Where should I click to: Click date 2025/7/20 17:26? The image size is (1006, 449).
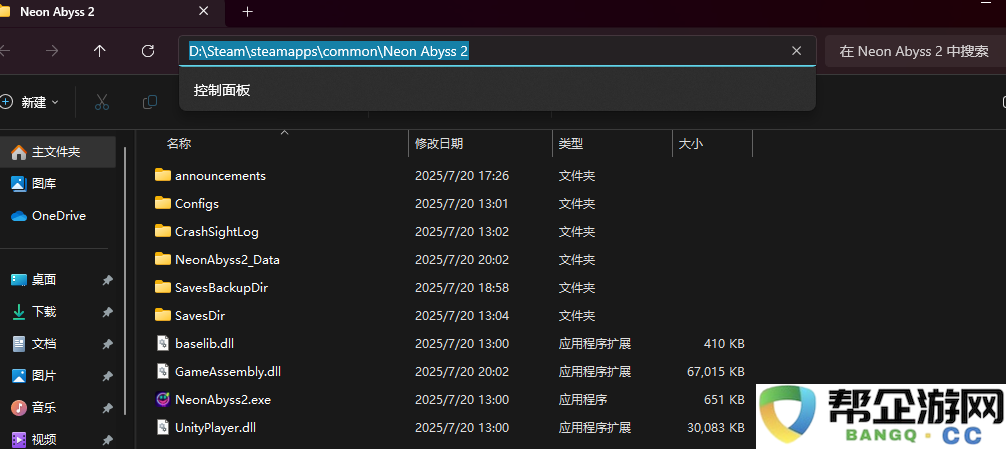[462, 175]
